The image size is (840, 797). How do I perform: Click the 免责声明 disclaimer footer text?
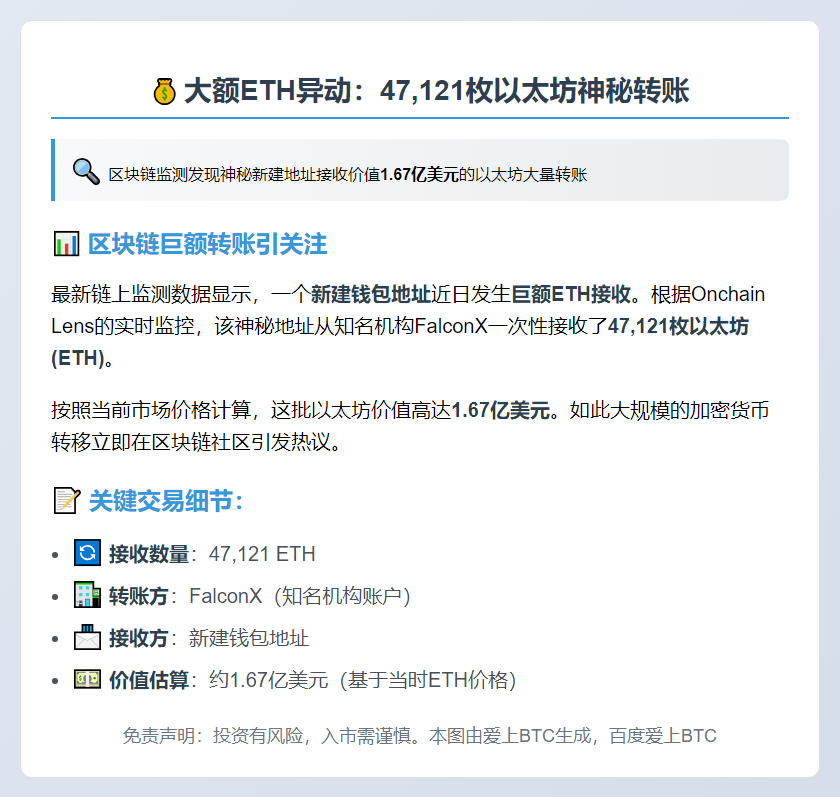[419, 735]
